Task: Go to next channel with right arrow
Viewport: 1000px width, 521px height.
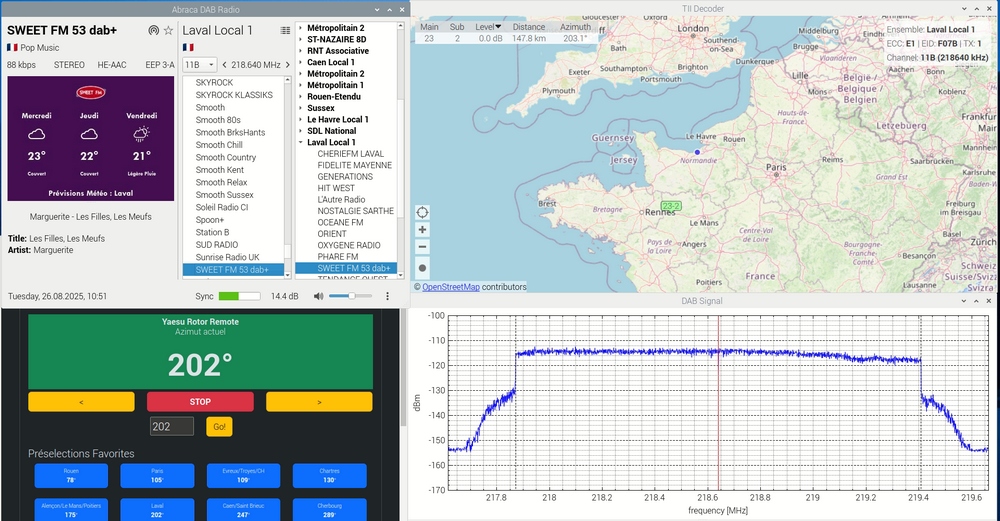Action: coord(288,64)
